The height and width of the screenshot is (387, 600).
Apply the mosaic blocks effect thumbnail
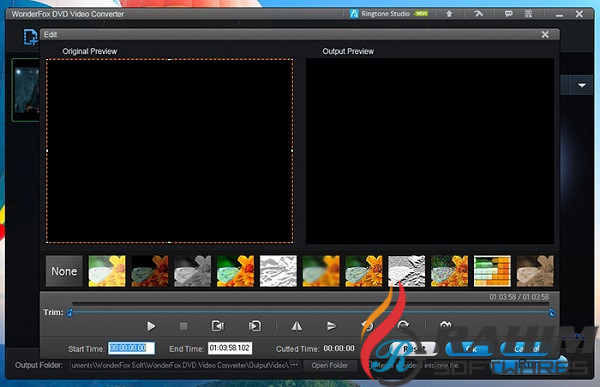coord(492,271)
